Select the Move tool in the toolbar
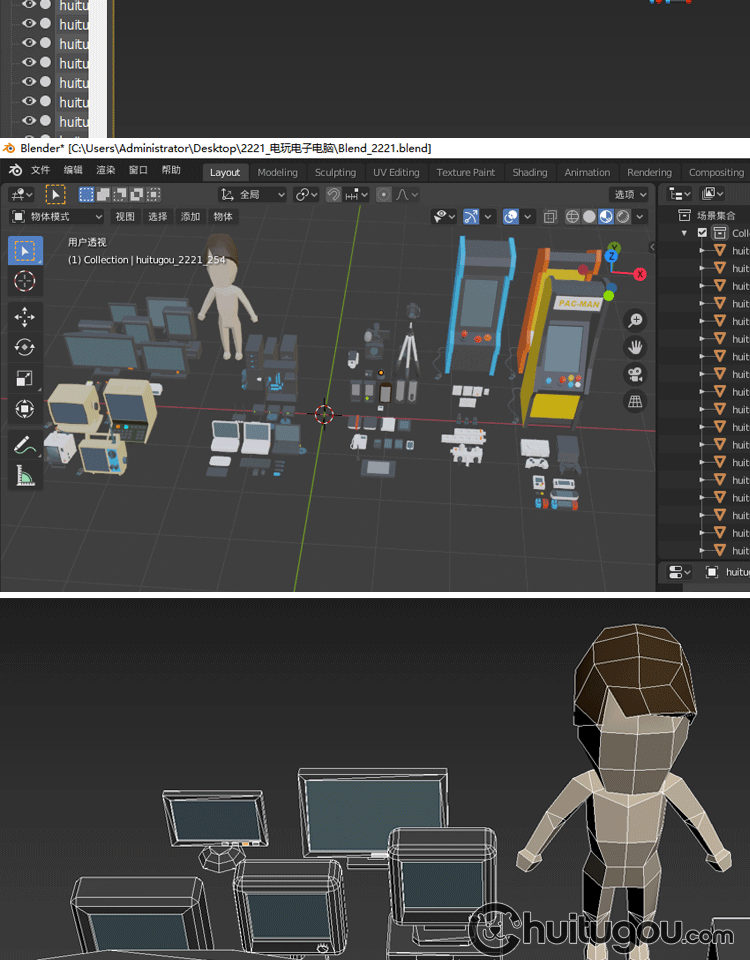The image size is (750, 960). point(25,317)
